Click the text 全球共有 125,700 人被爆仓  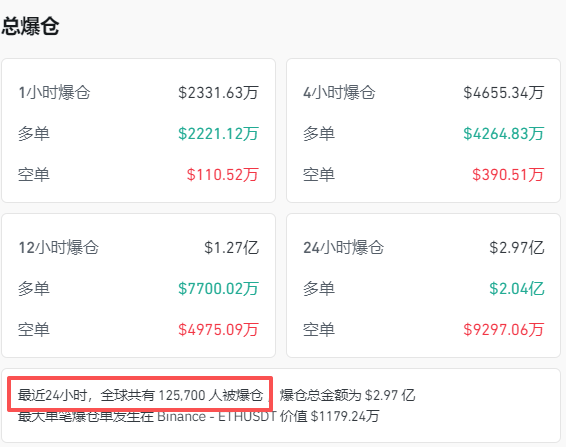pos(182,395)
